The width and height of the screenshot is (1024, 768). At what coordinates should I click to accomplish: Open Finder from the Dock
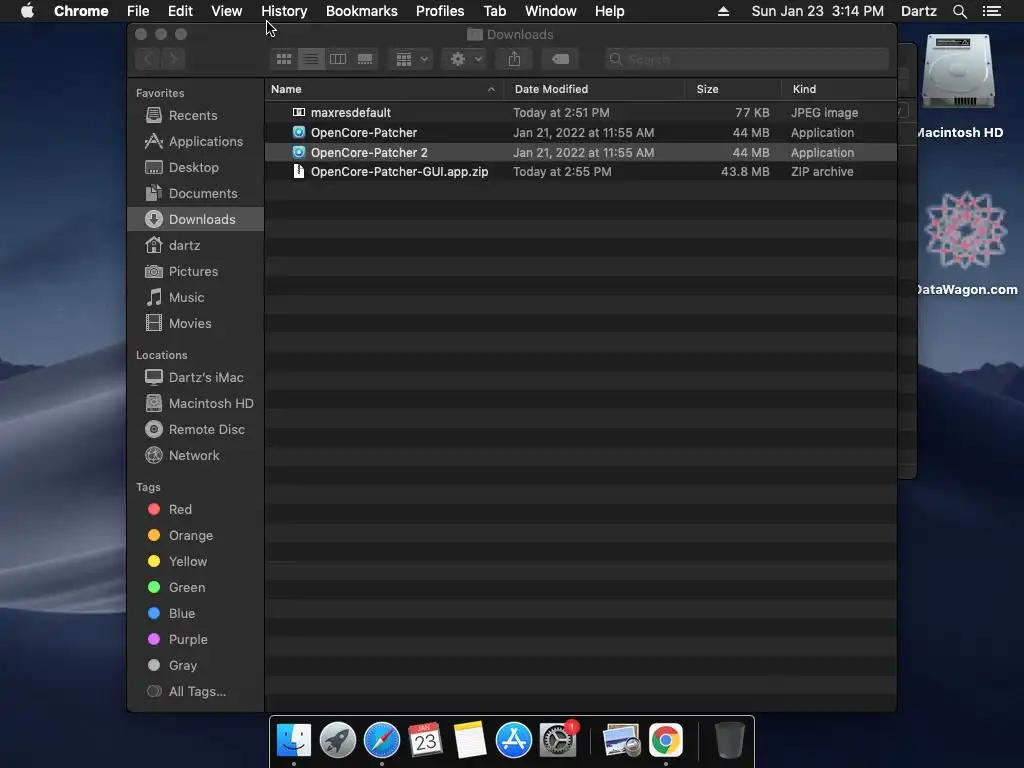pyautogui.click(x=293, y=741)
